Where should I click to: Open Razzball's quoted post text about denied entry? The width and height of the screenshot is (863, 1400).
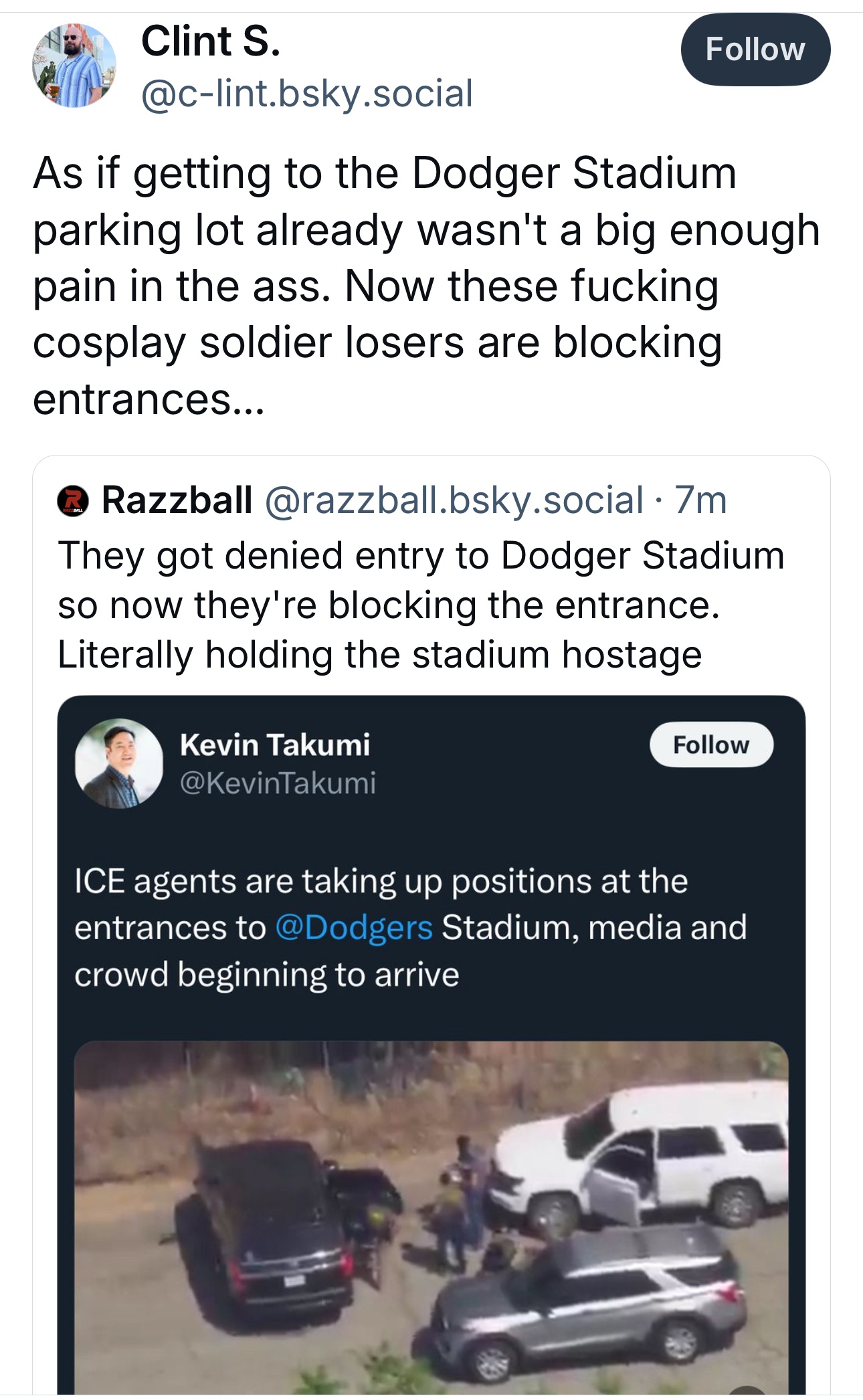421,605
